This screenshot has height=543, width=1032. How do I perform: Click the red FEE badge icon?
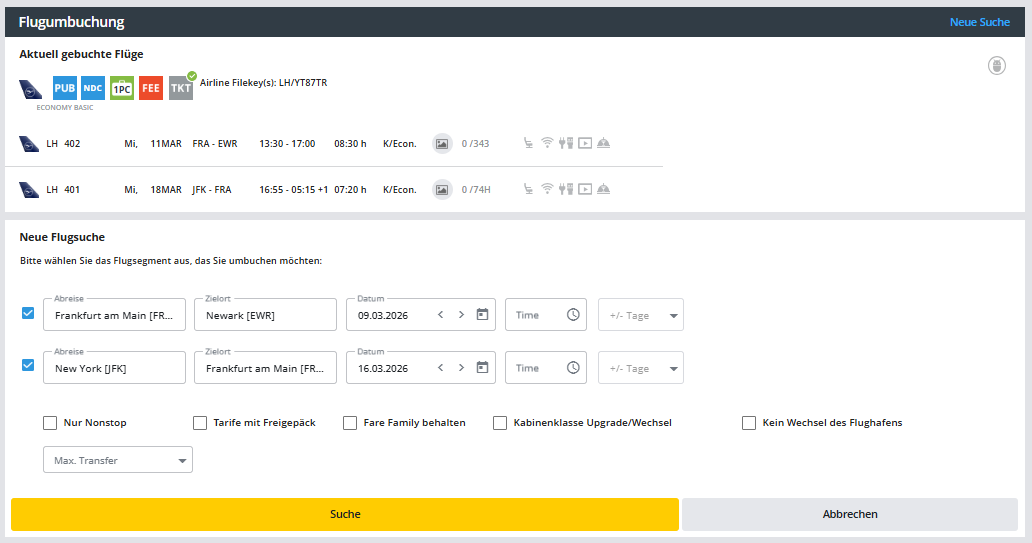tap(151, 88)
